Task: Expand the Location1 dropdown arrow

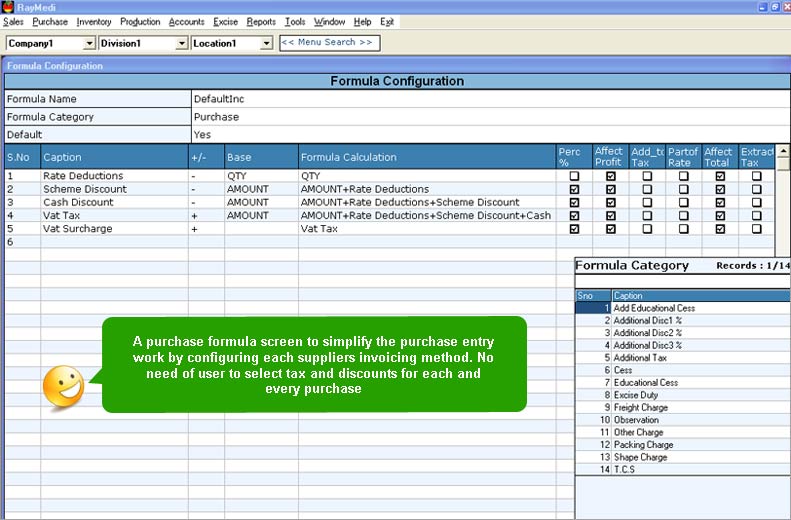Action: tap(266, 43)
